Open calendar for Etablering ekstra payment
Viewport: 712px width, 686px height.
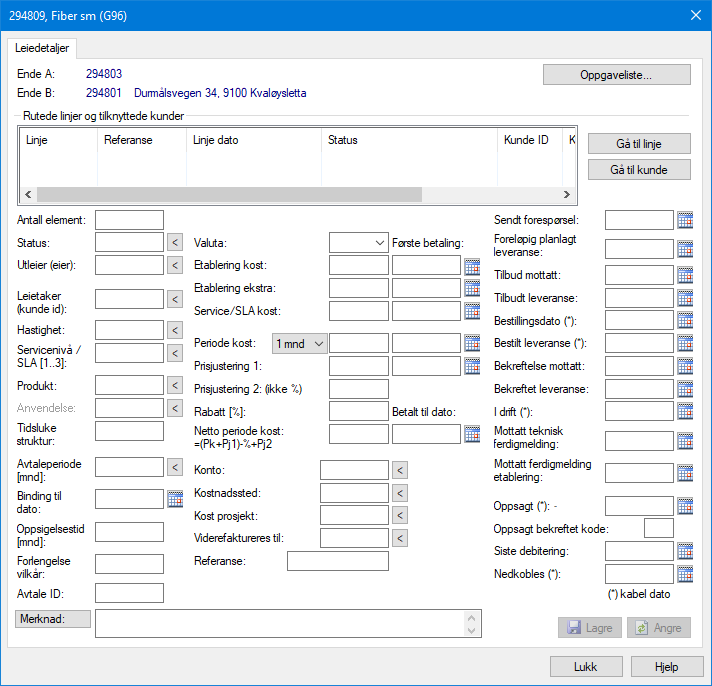click(472, 288)
